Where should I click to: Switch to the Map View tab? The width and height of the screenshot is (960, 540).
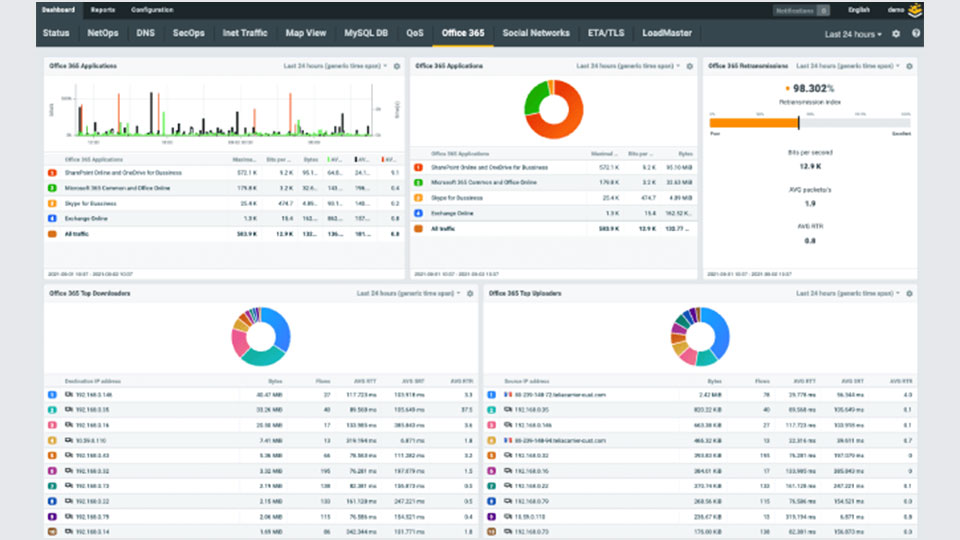(x=306, y=33)
